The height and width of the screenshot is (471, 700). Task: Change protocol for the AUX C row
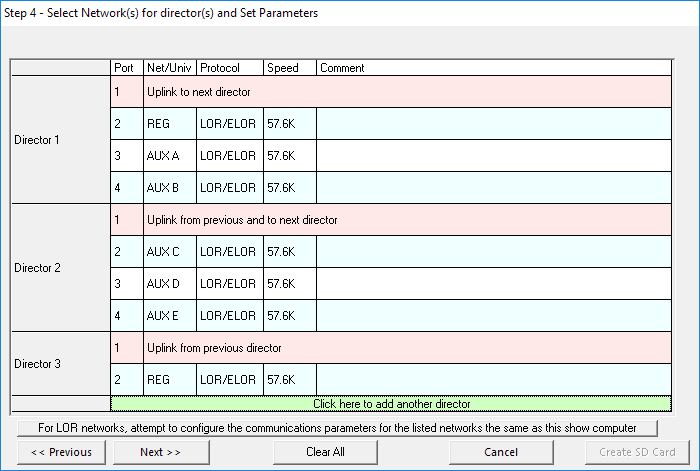[229, 252]
